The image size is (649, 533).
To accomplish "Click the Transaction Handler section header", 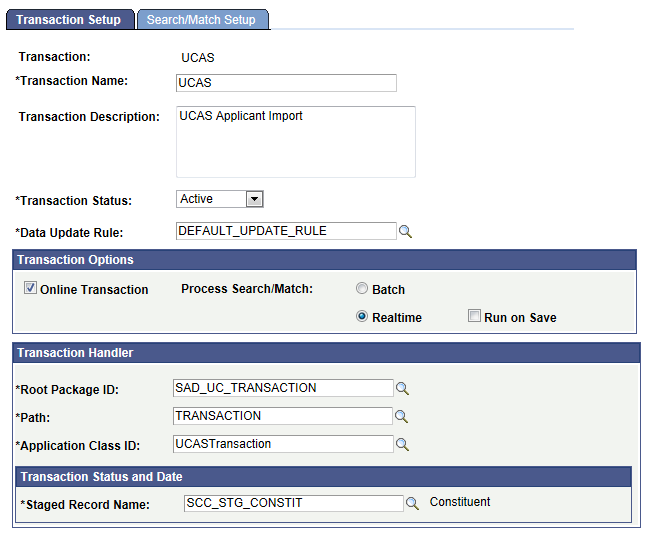I will [326, 352].
